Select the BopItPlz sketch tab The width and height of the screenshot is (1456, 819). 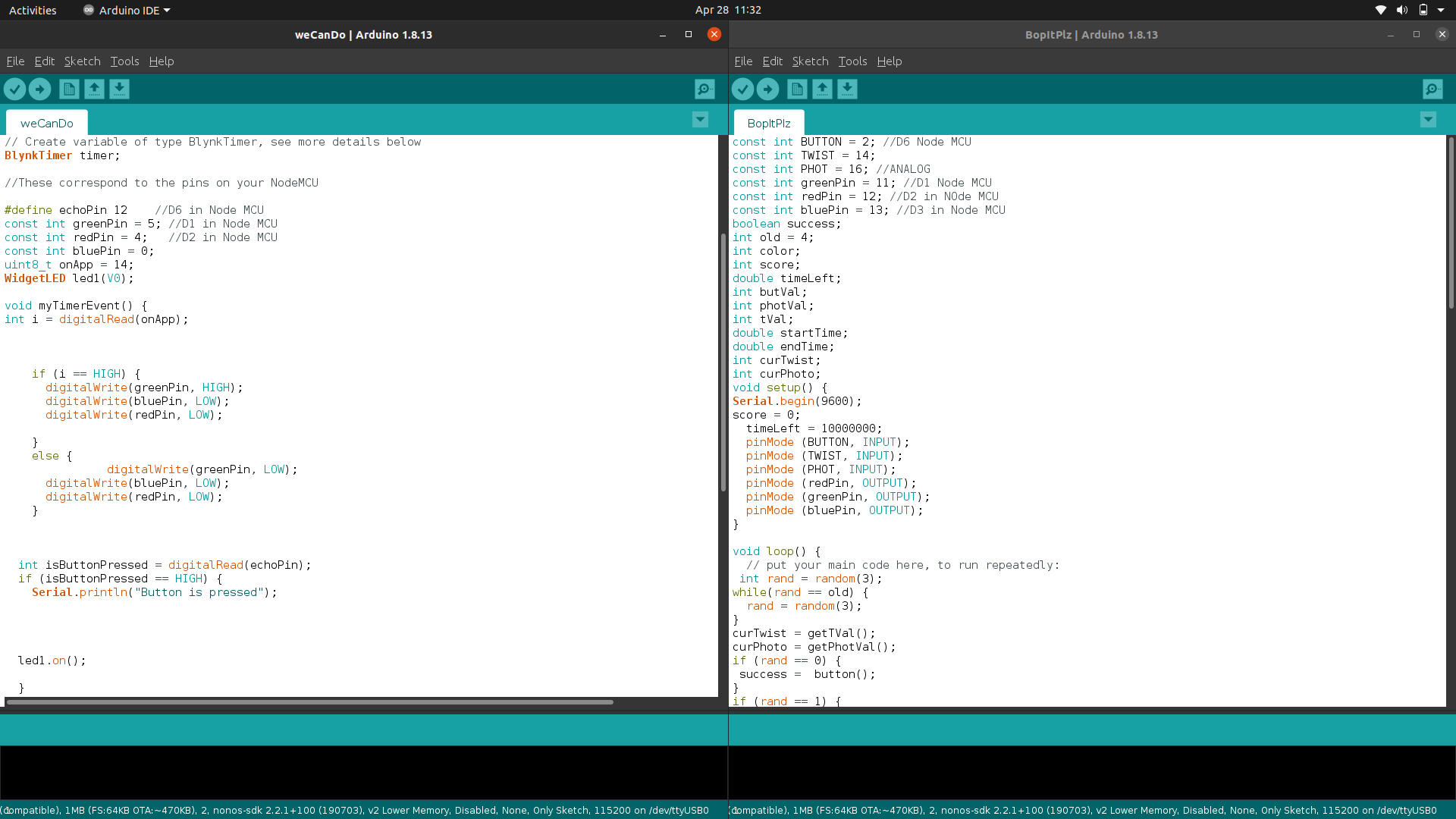768,123
